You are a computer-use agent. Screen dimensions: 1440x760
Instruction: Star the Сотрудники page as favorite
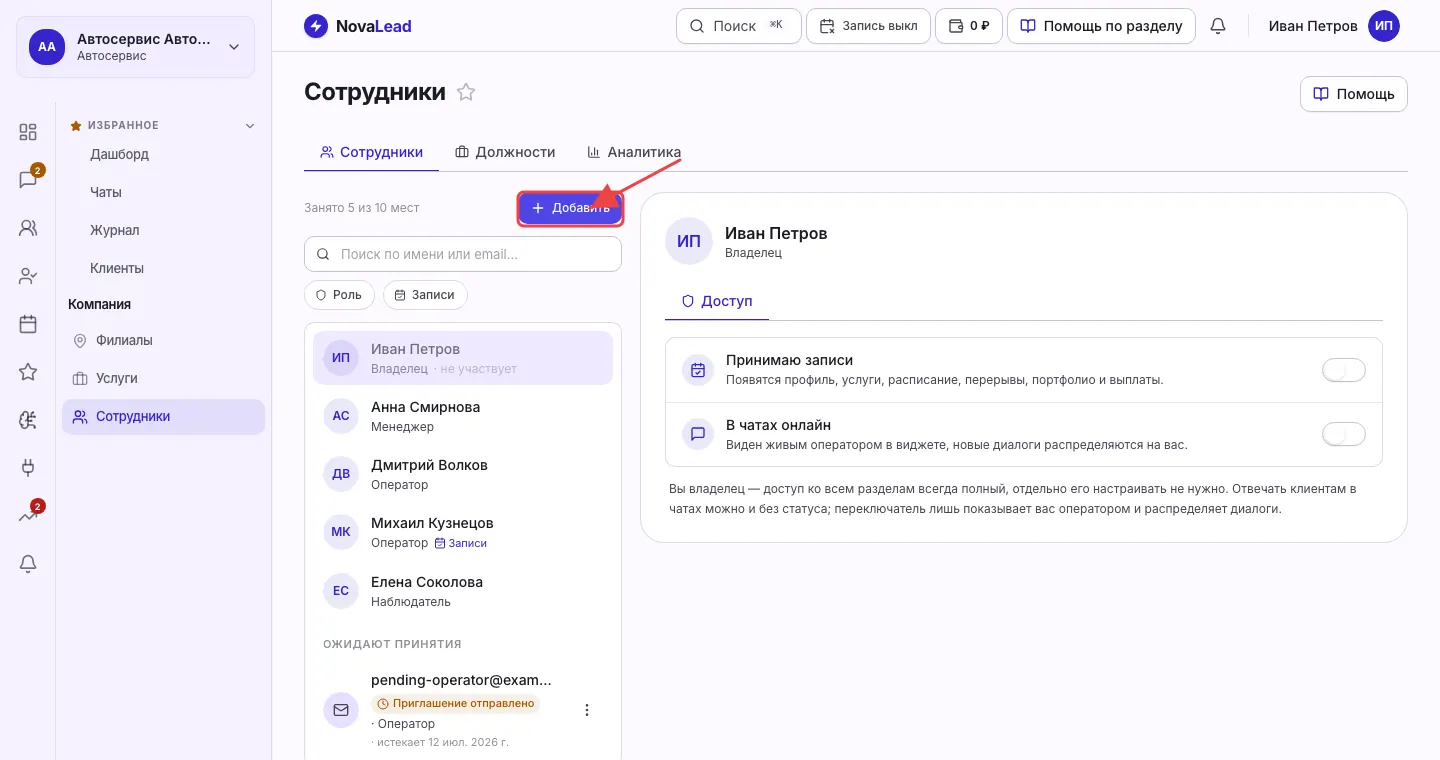466,92
